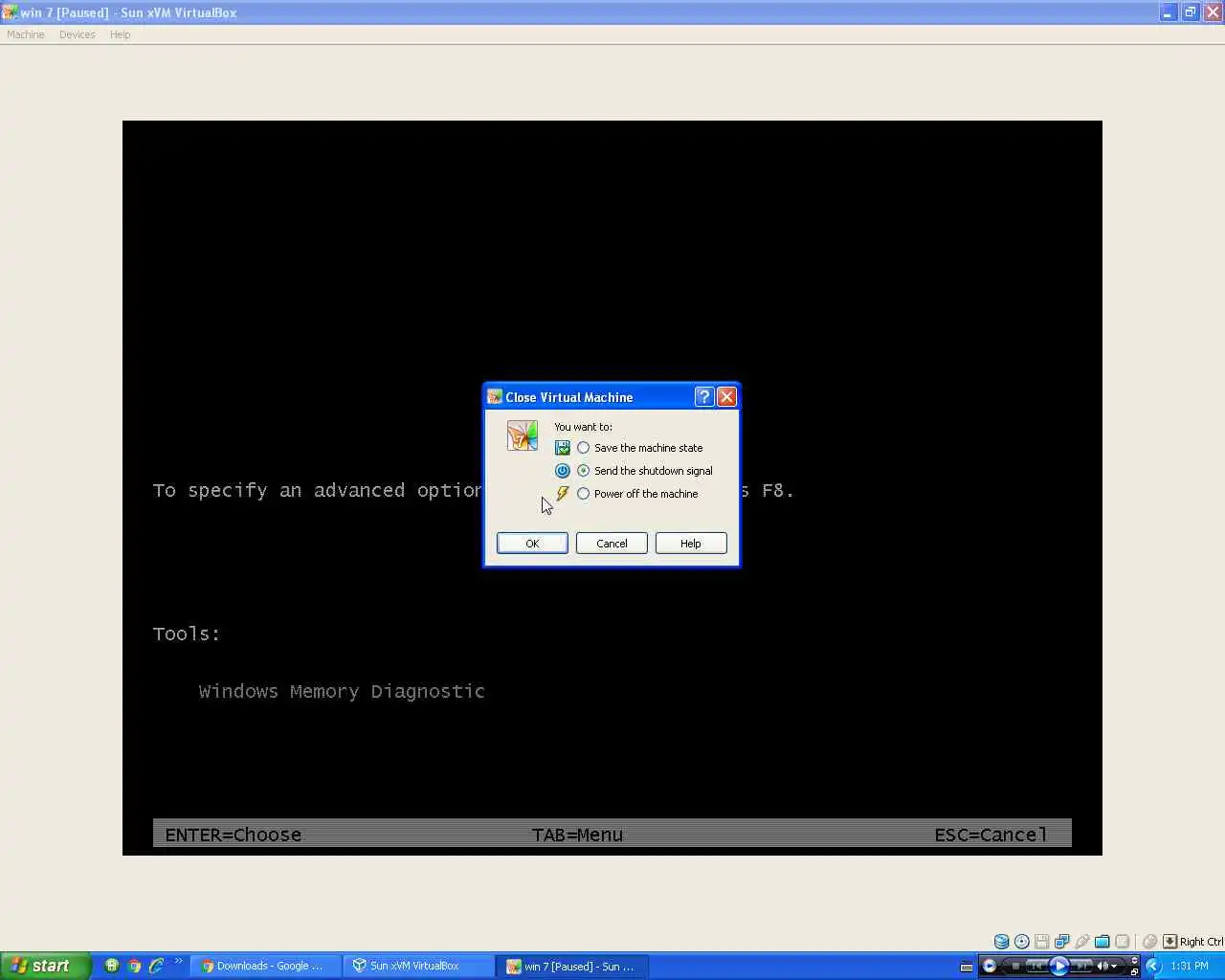1225x980 pixels.
Task: Play media in the Media Player taskbar toolbar
Action: pos(1059,967)
